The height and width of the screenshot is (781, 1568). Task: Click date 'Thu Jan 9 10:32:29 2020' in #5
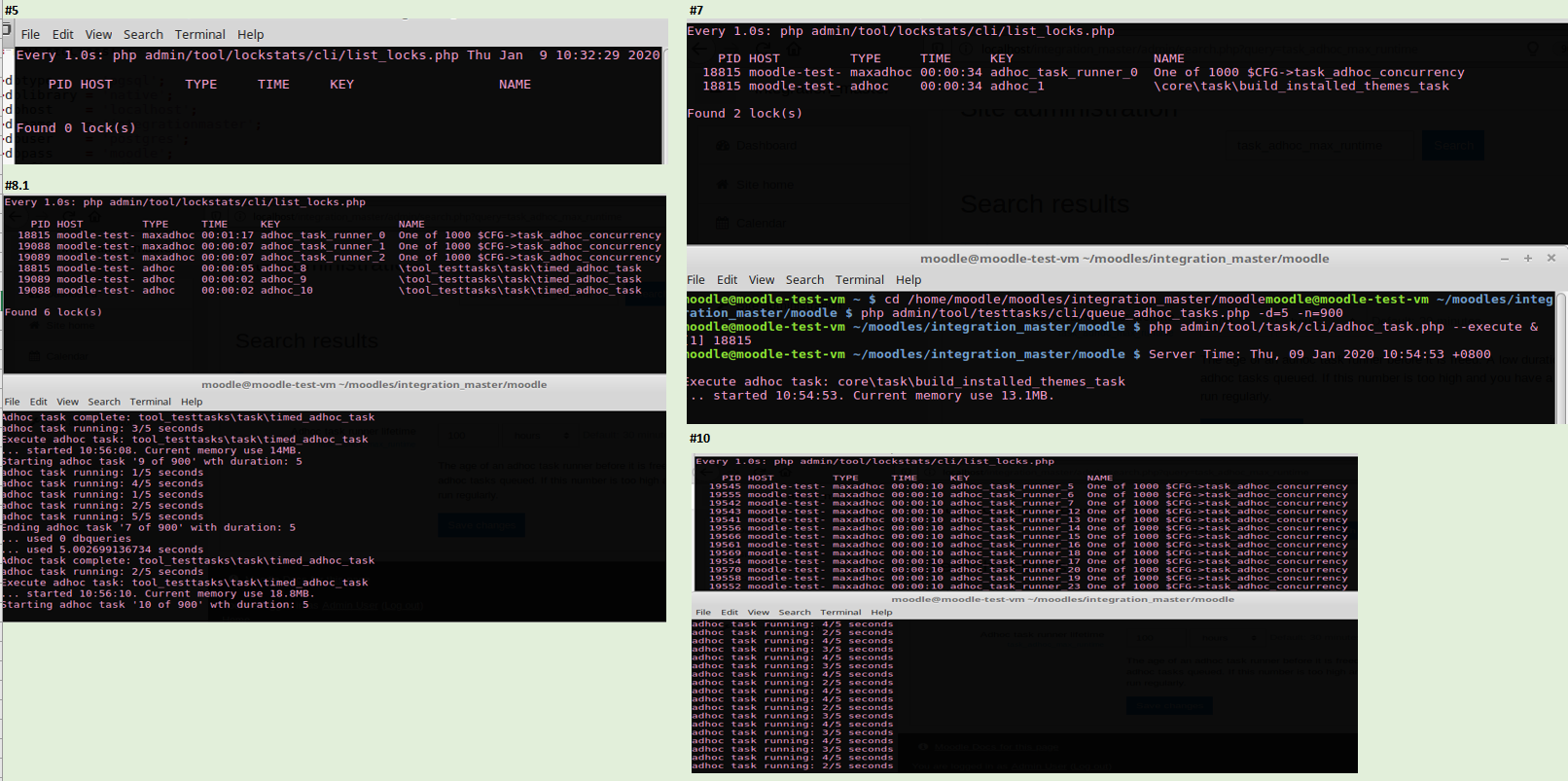coord(563,55)
